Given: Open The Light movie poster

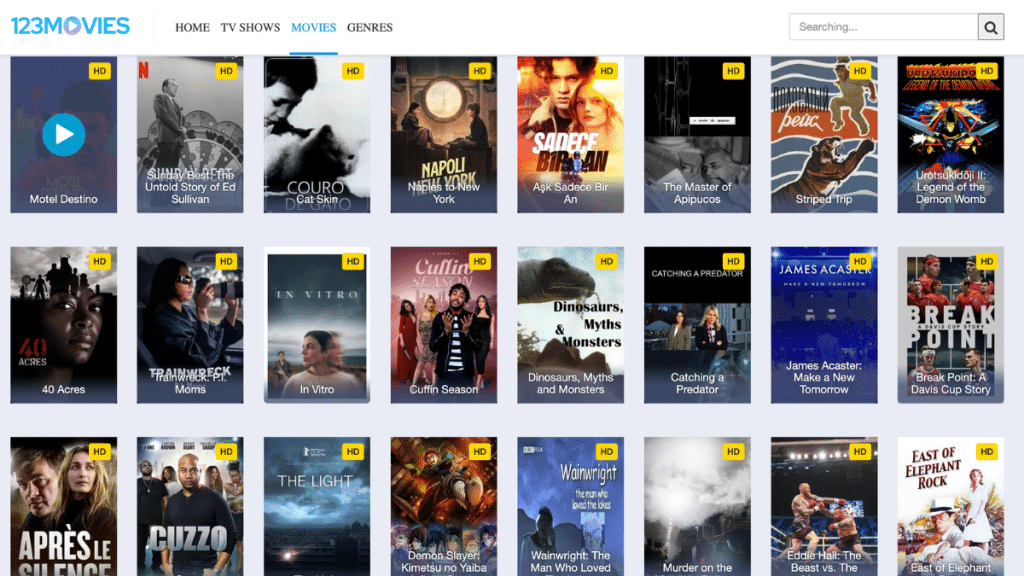Looking at the screenshot, I should click(317, 507).
